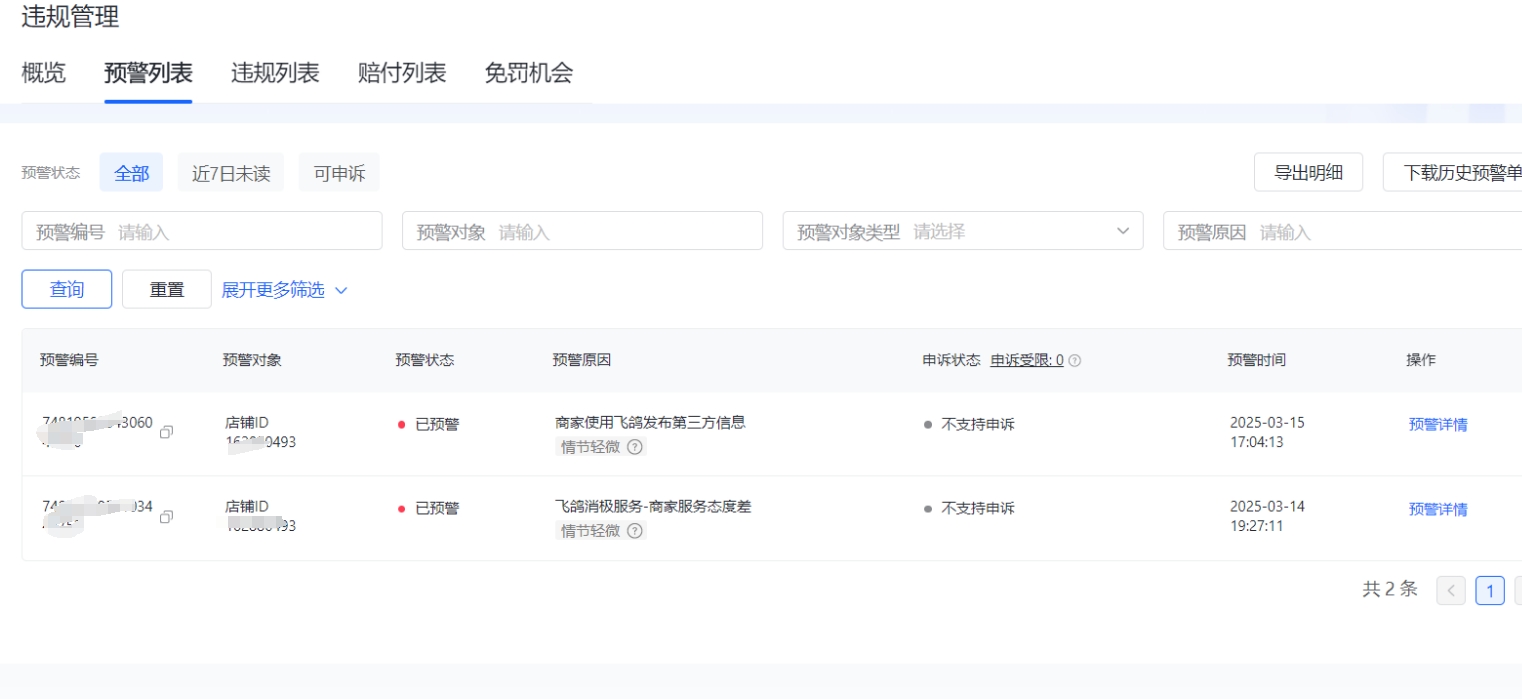Copy the first row's 预警编号
The height and width of the screenshot is (699, 1522).
(167, 432)
